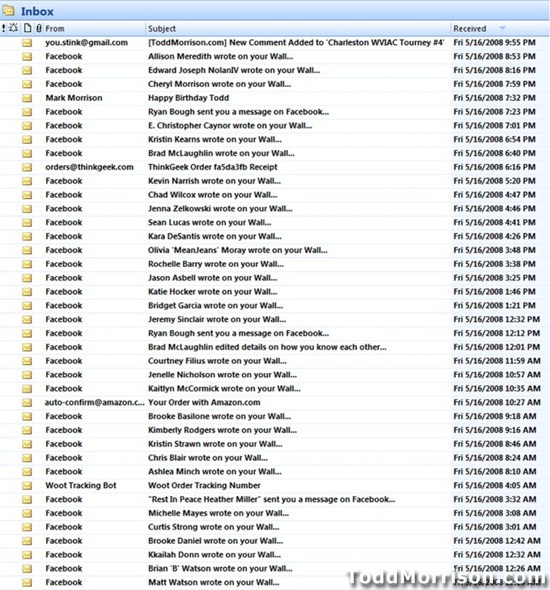
Task: Select 'Brian 'B' Watson wrote on your Wall...'
Action: 220,569
